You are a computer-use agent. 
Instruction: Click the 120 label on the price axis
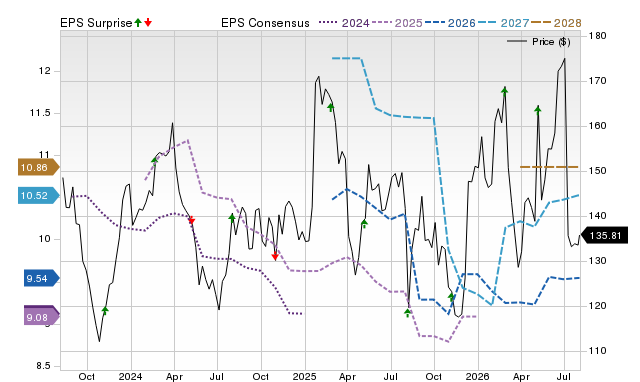(598, 305)
